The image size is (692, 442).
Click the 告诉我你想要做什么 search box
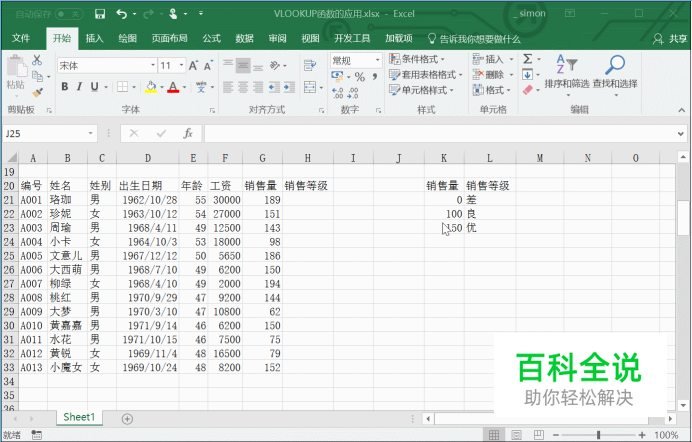pos(474,39)
